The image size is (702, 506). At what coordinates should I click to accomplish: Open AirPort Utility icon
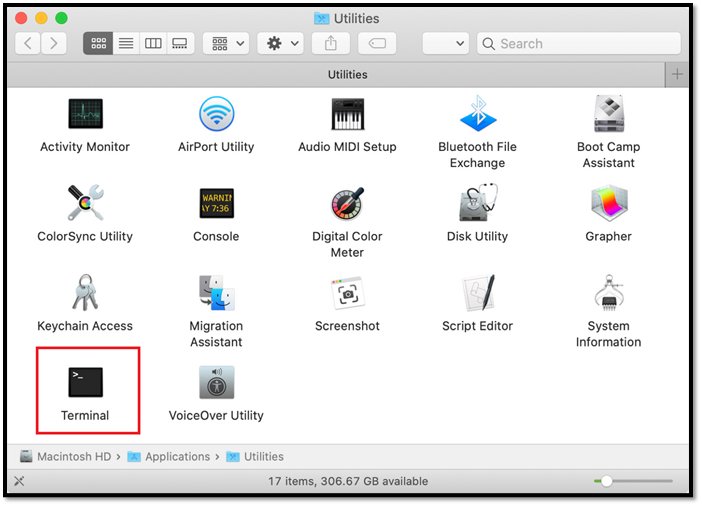pyautogui.click(x=216, y=114)
